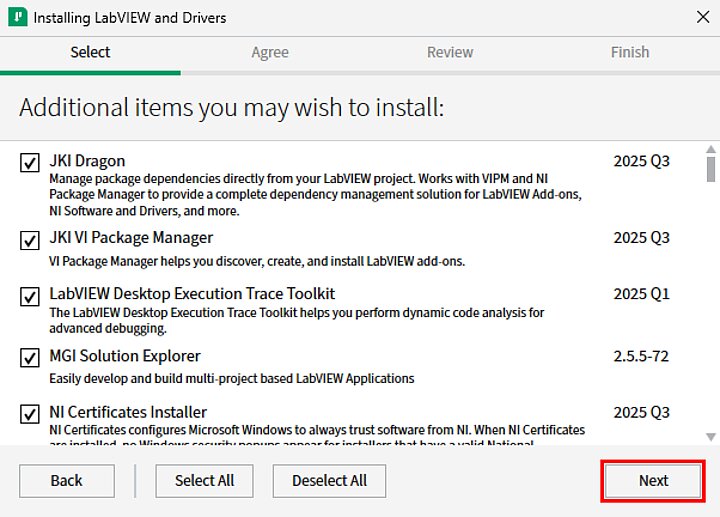Click version 2025 Q3 beside JKI Dragon

click(x=641, y=161)
